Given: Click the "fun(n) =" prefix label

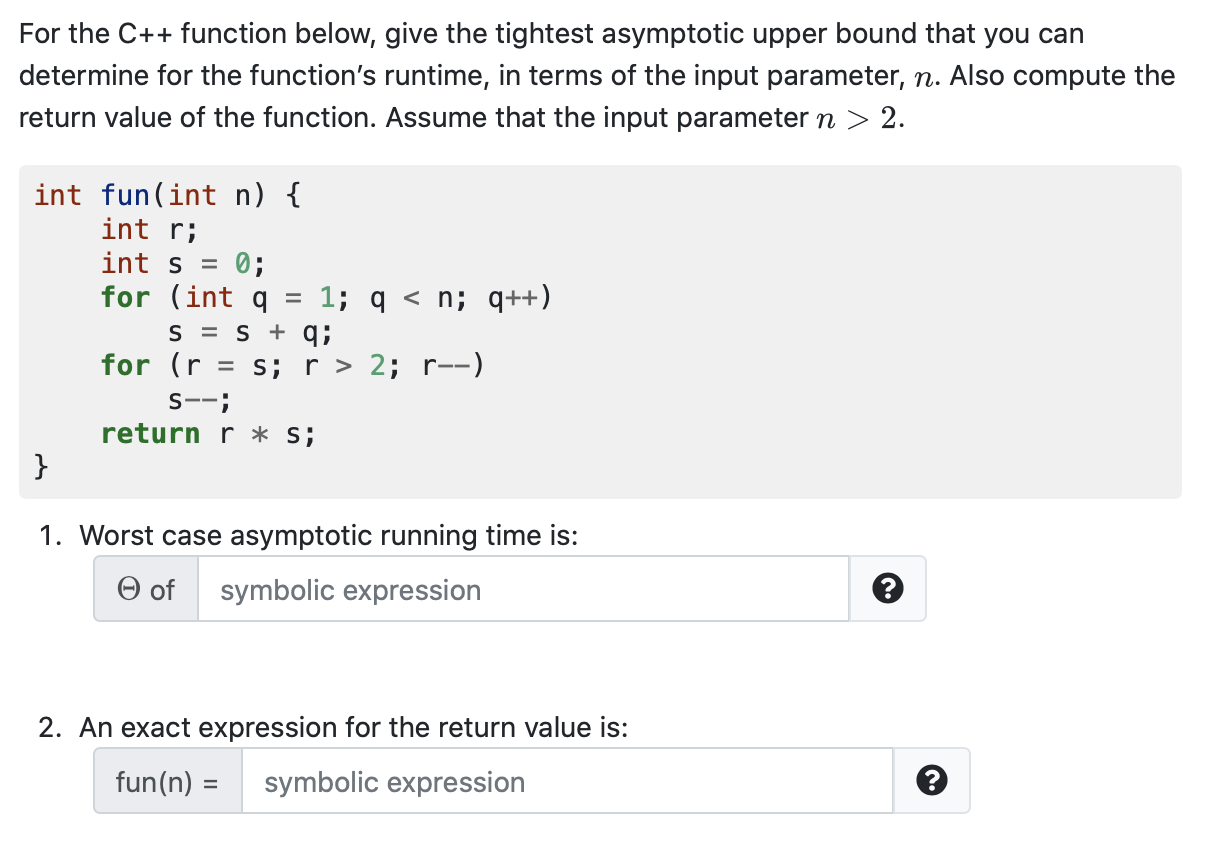Looking at the screenshot, I should click(x=167, y=782).
